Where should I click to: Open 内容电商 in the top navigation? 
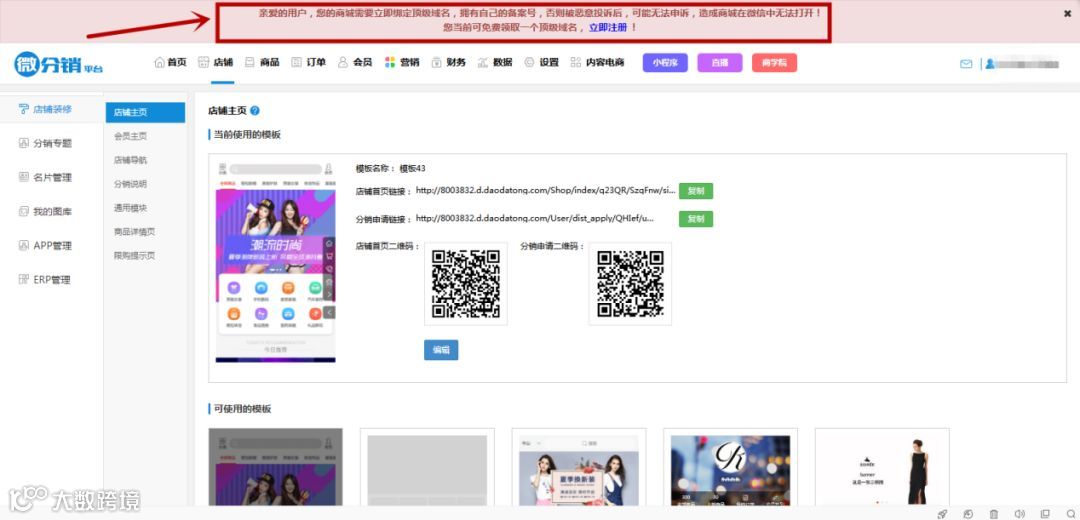click(597, 62)
